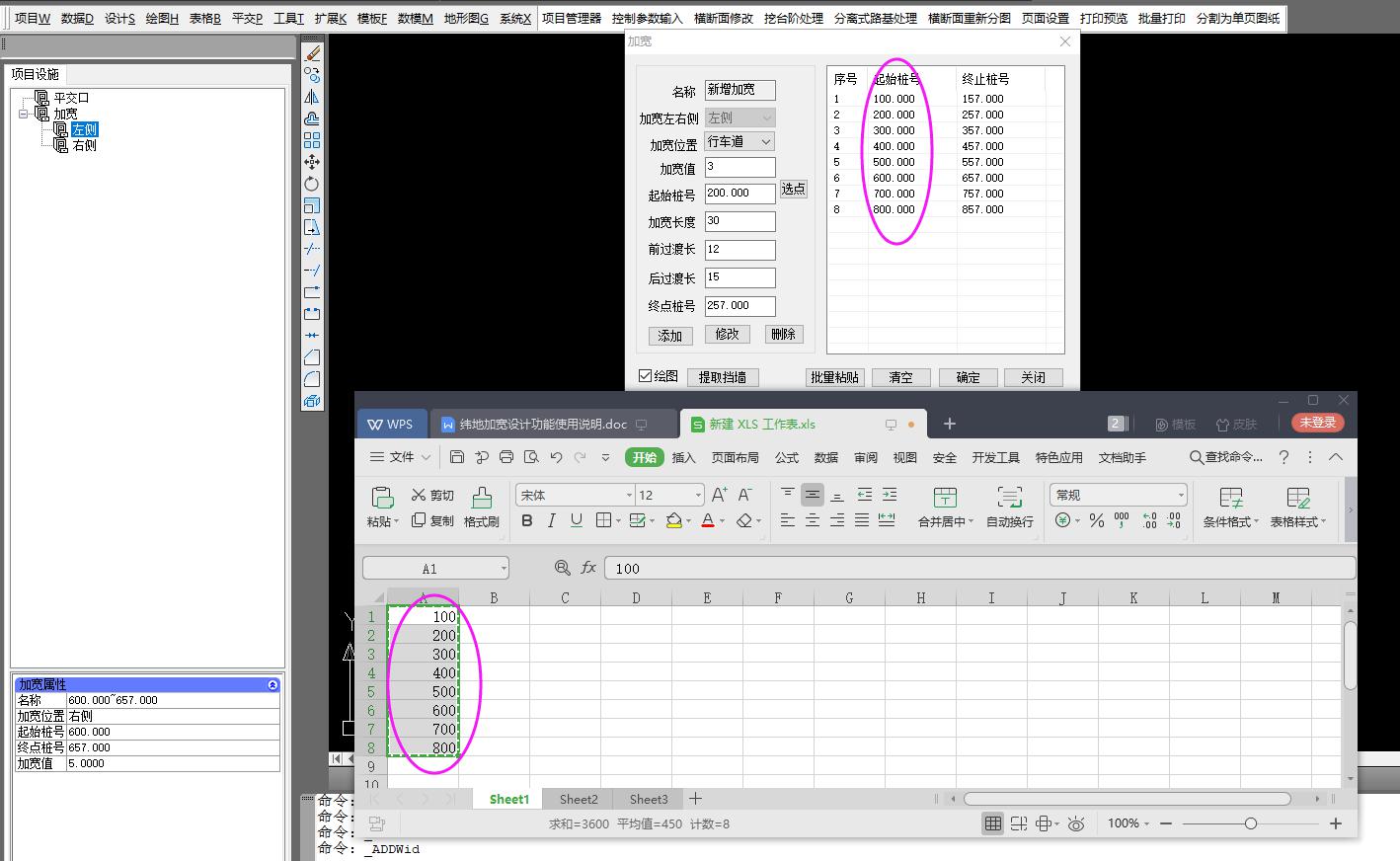Image resolution: width=1400 pixels, height=861 pixels.
Task: Click the 添加 button in dialog
Action: 670,336
